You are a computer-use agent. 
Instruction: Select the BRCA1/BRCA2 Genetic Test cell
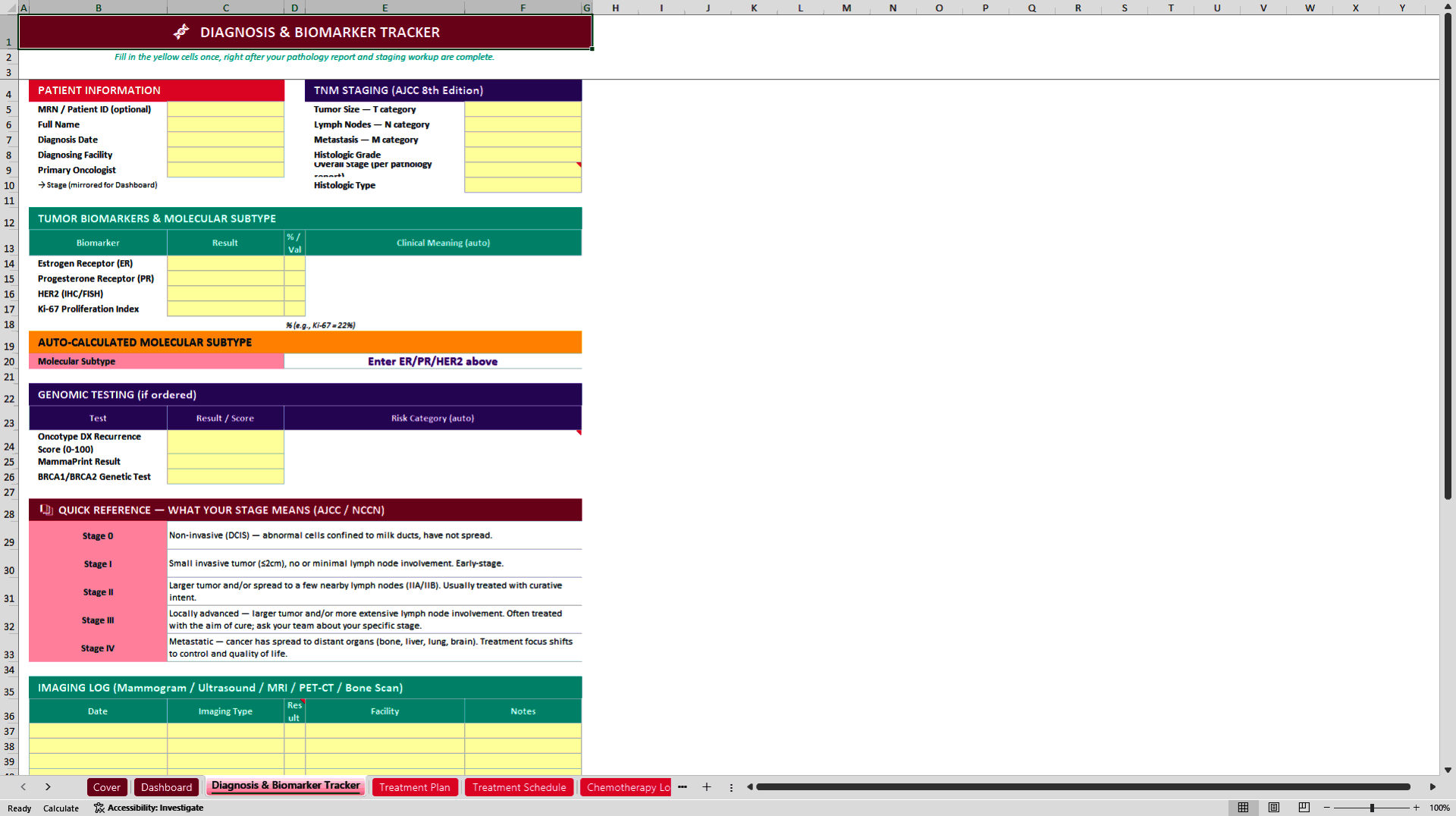(225, 476)
